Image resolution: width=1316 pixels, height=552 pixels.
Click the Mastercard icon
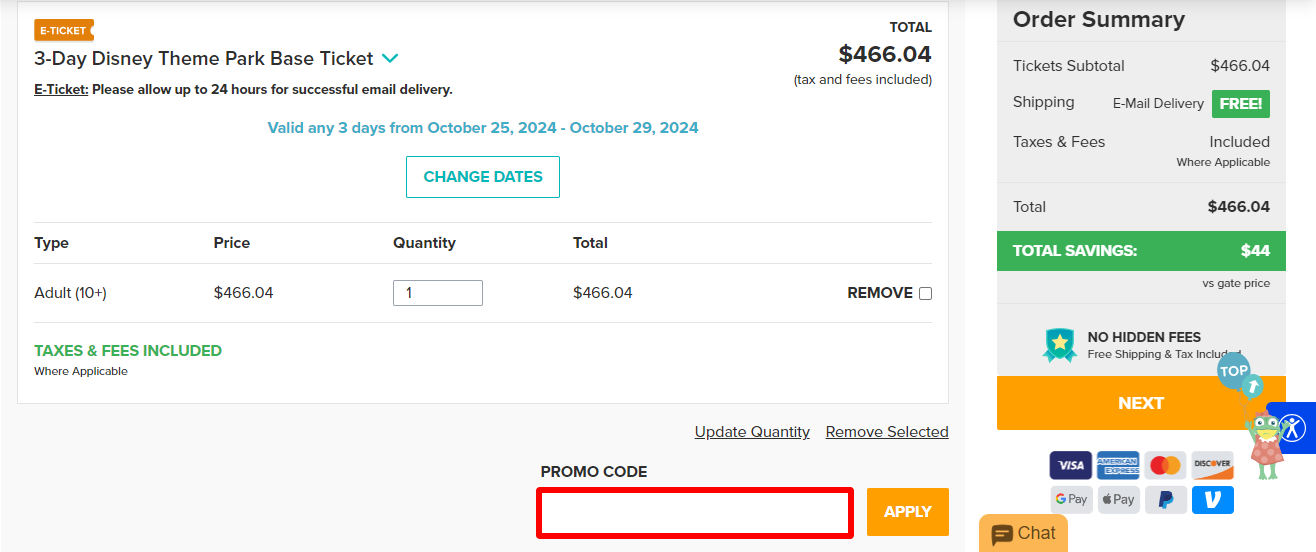[1165, 465]
